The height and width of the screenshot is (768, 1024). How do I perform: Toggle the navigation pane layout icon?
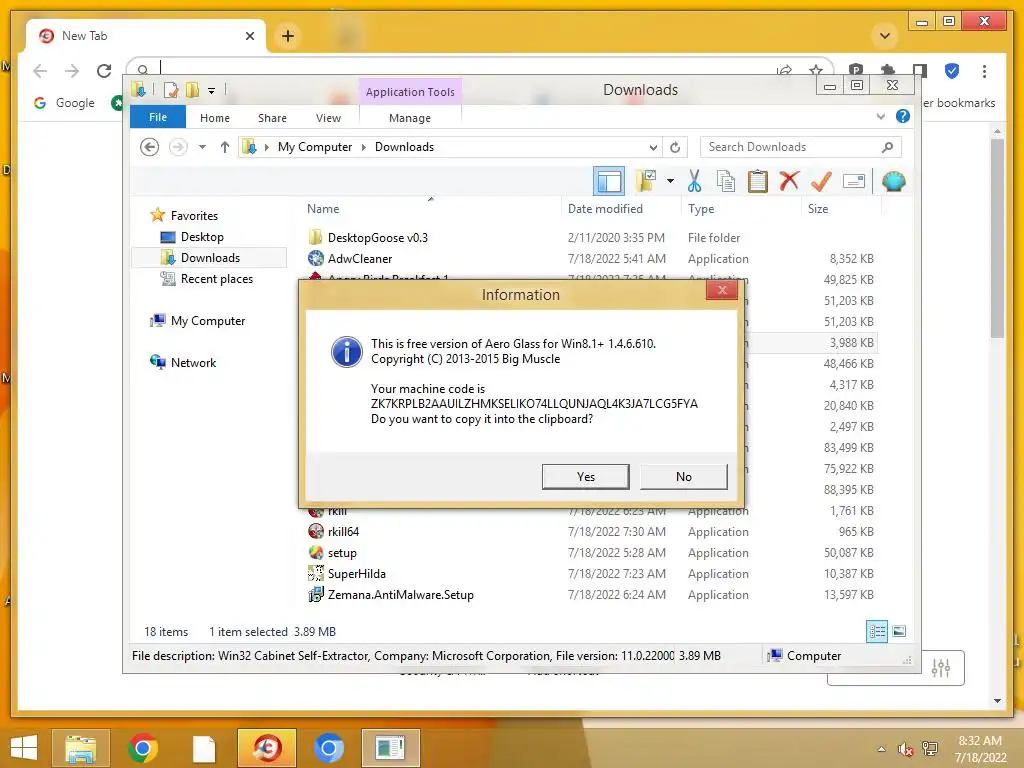pyautogui.click(x=609, y=181)
